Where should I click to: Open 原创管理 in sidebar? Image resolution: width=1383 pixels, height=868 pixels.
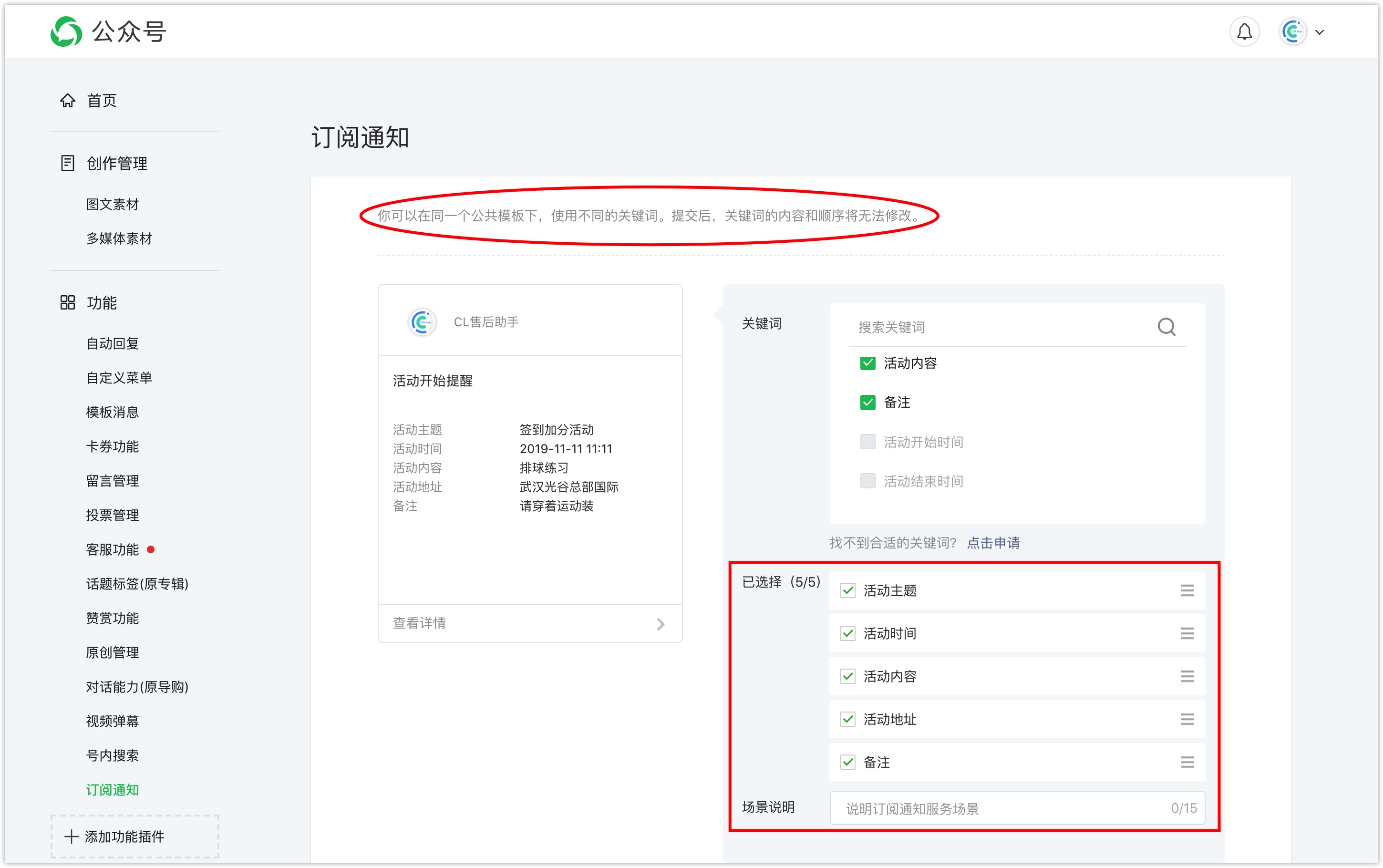113,652
